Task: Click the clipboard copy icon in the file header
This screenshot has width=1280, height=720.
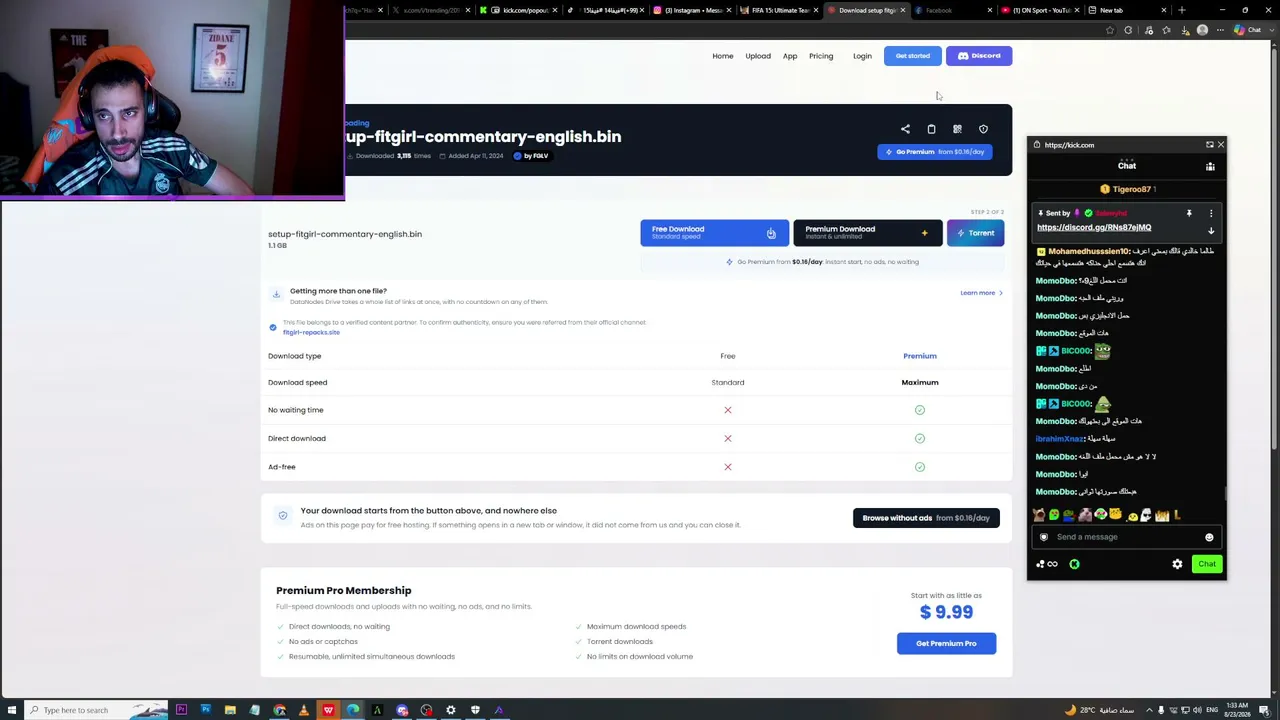Action: [931, 129]
